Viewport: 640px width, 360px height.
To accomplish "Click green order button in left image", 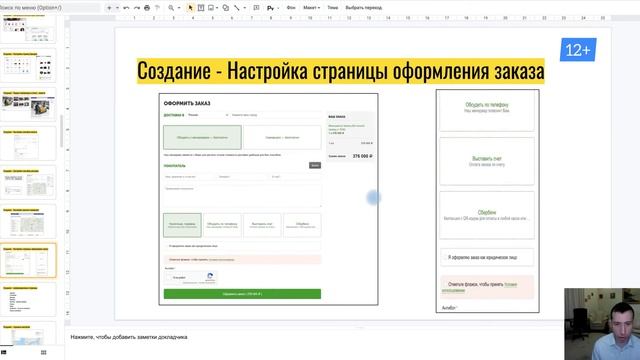I will (242, 294).
